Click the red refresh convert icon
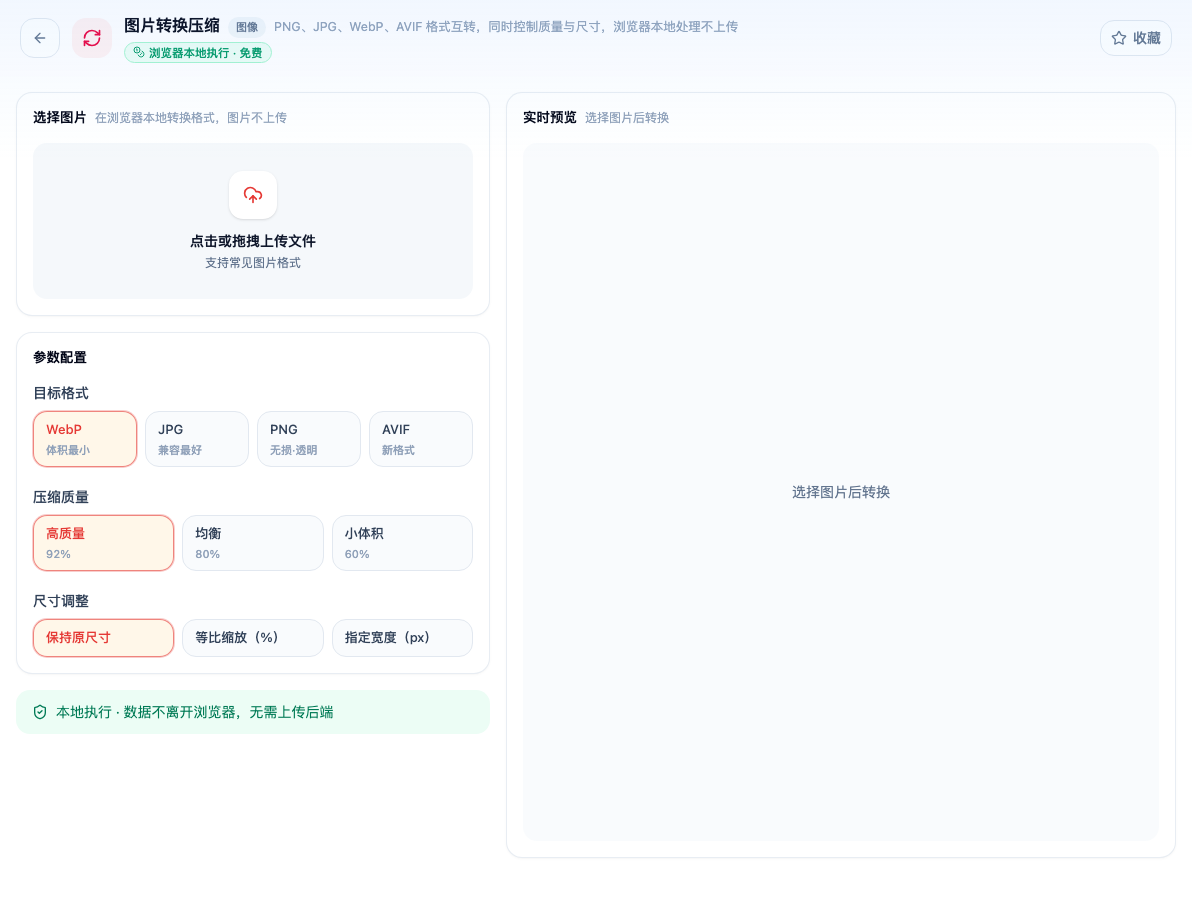 pyautogui.click(x=92, y=38)
